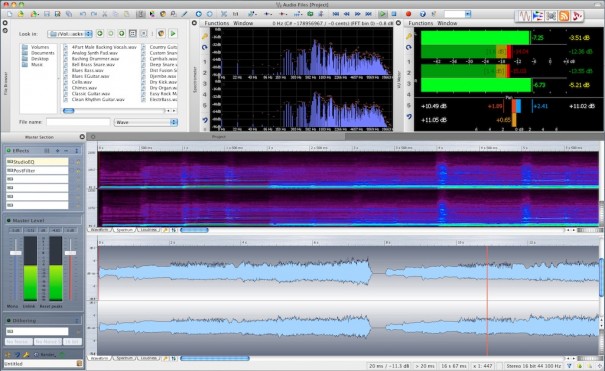Skip to start of audio file
Viewport: 605px width, 371px height.
[x=336, y=14]
